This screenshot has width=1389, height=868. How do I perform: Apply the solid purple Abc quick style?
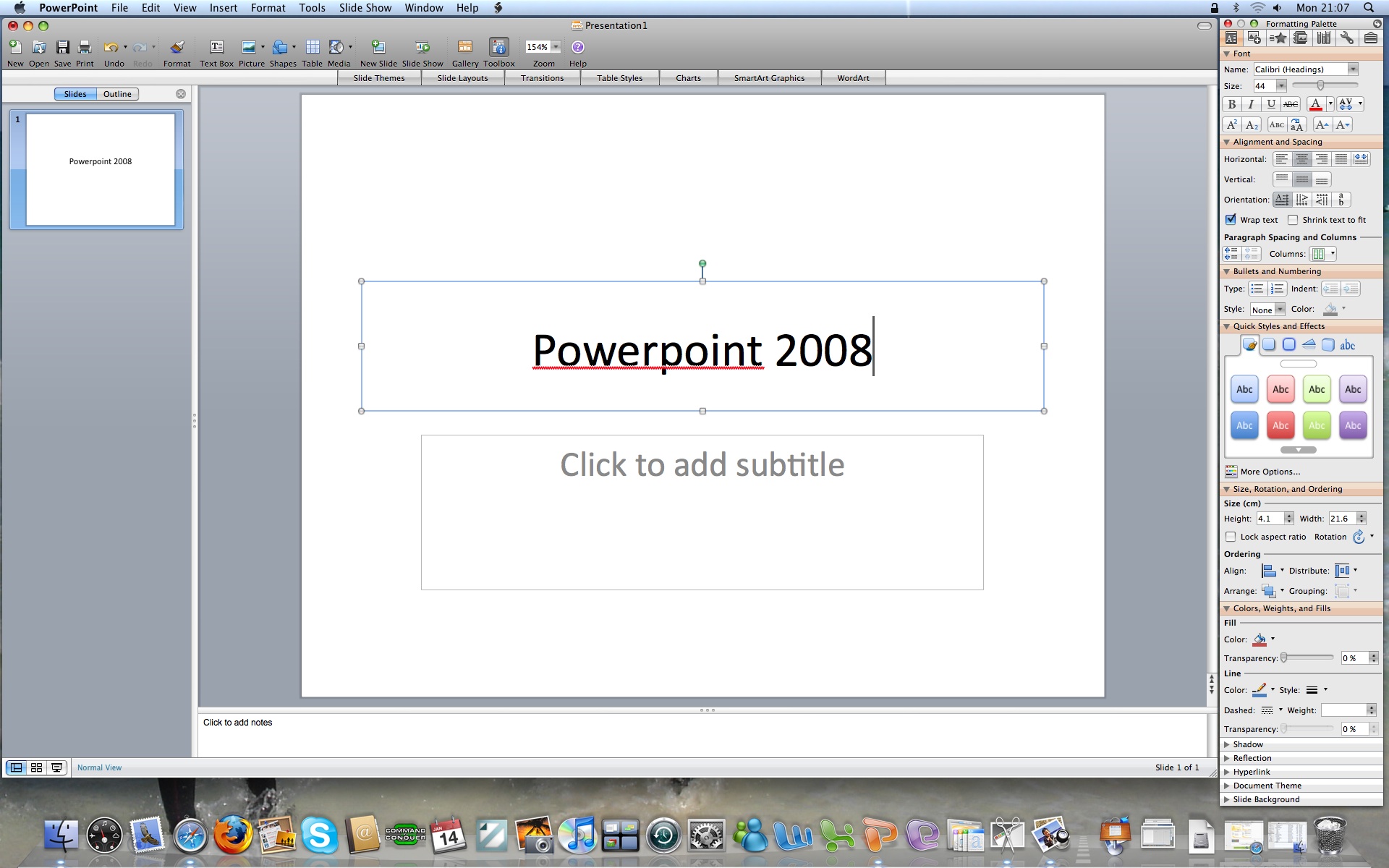[1353, 425]
